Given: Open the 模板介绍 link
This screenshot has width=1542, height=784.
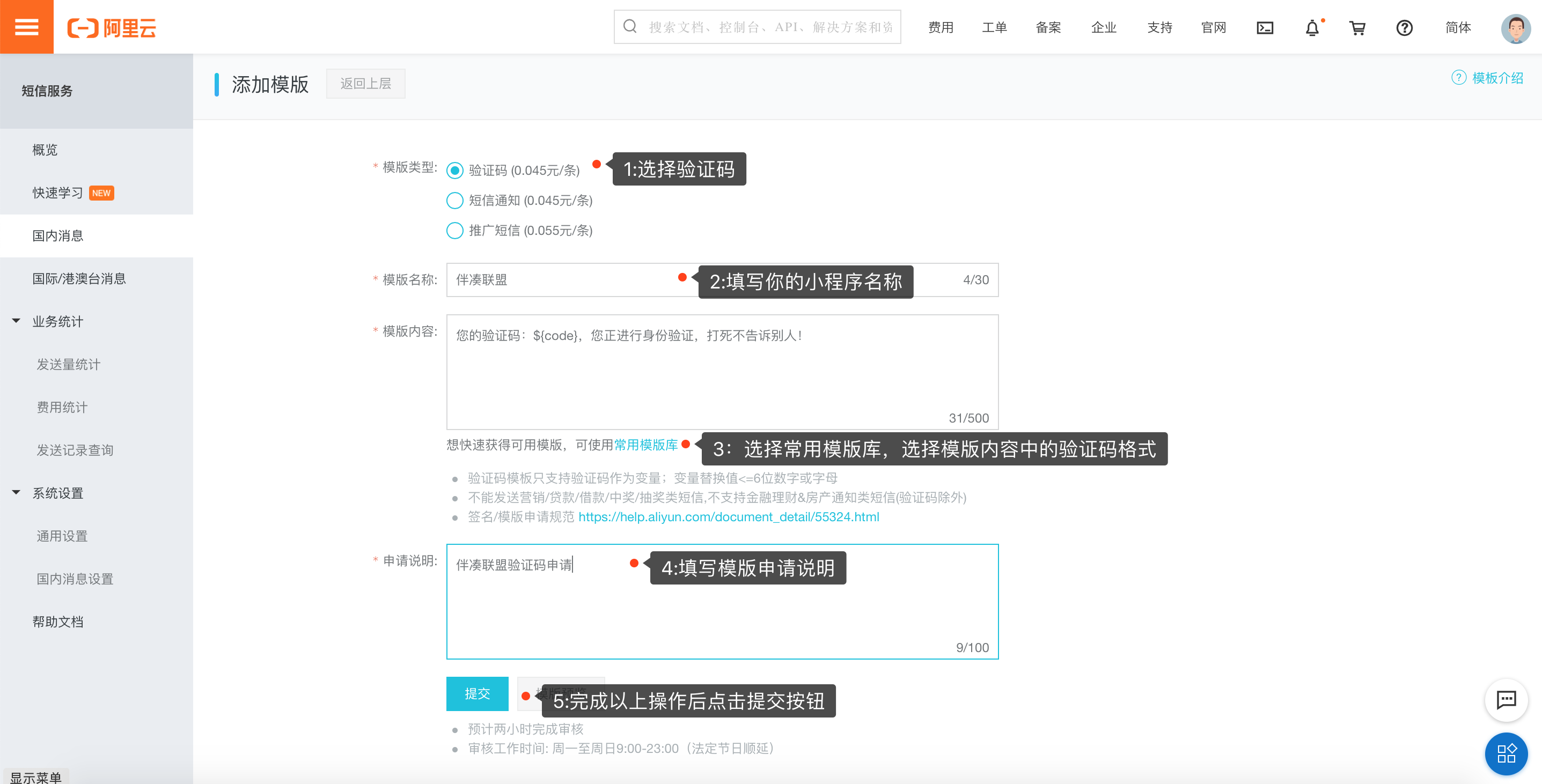Looking at the screenshot, I should [1497, 78].
